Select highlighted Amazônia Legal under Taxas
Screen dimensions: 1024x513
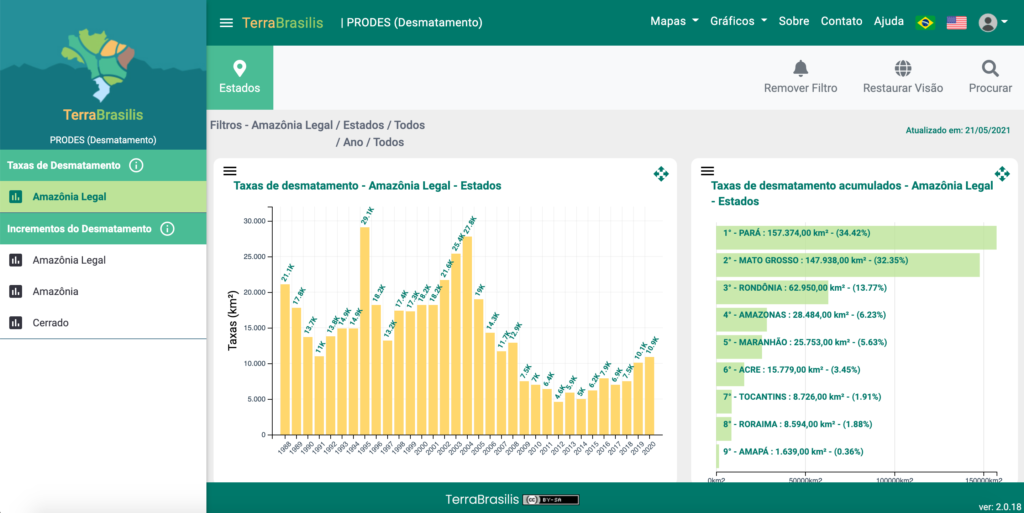[103, 196]
